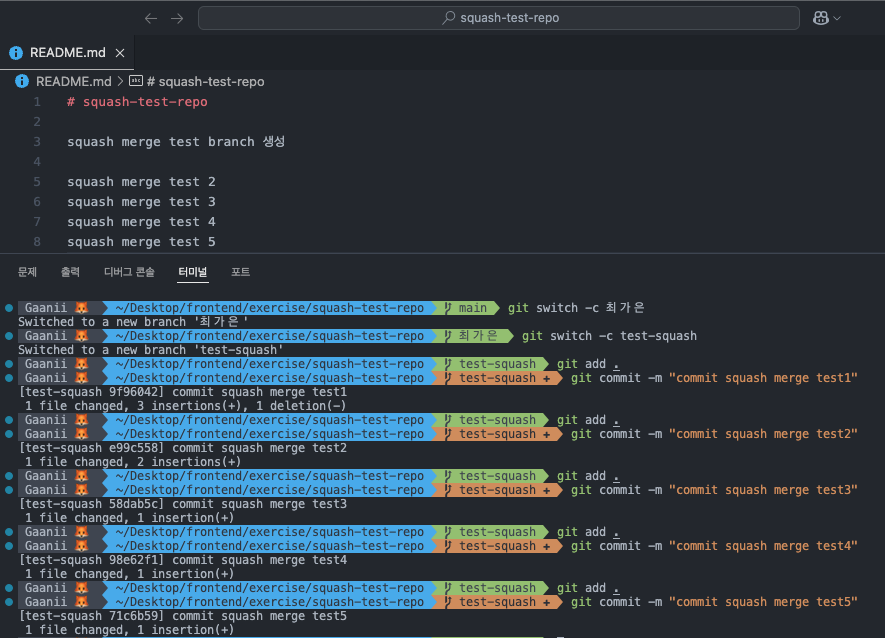Click the '[test-squash e99c558]' output line
885x638 pixels.
(x=183, y=448)
